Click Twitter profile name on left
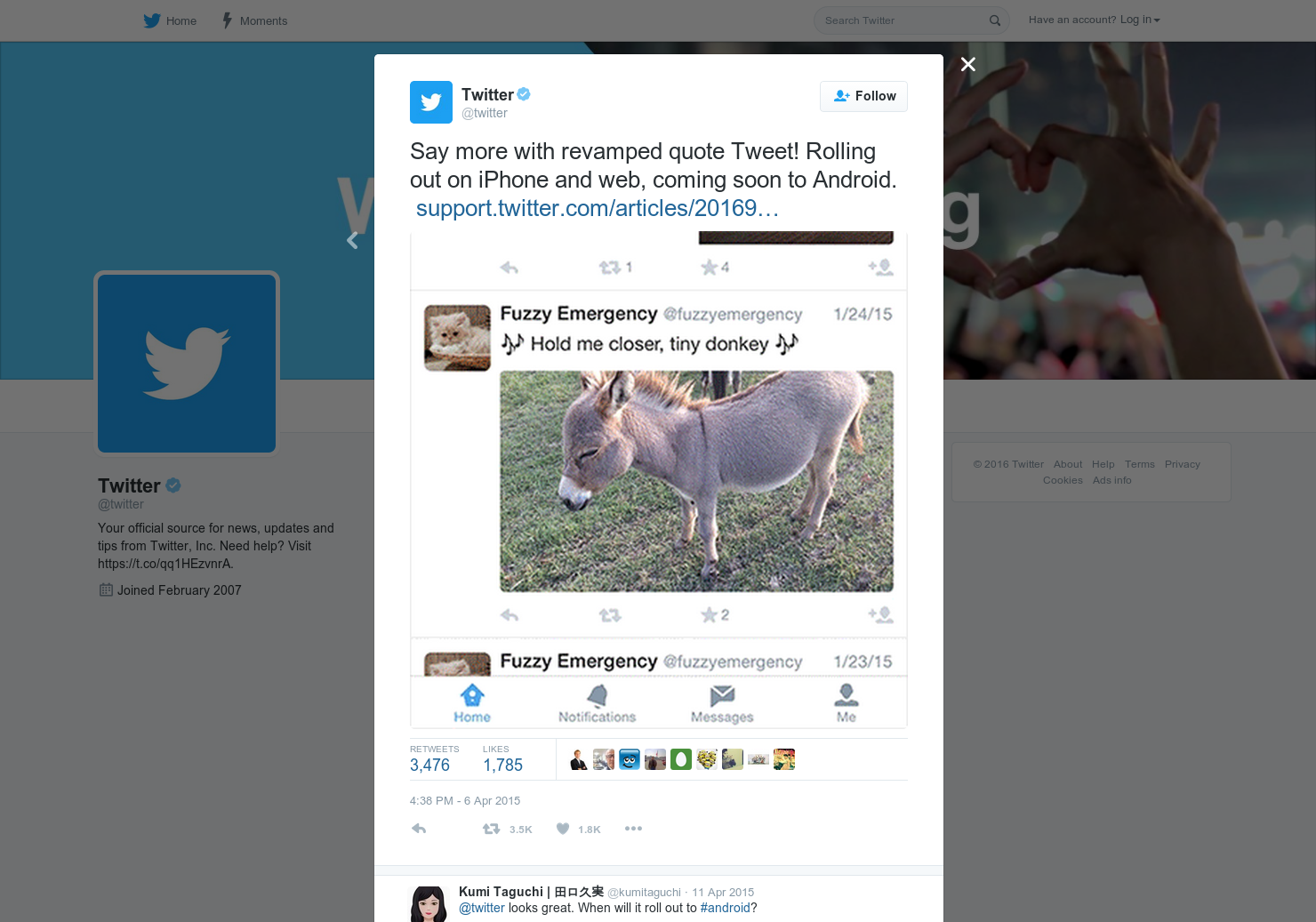 coord(129,485)
